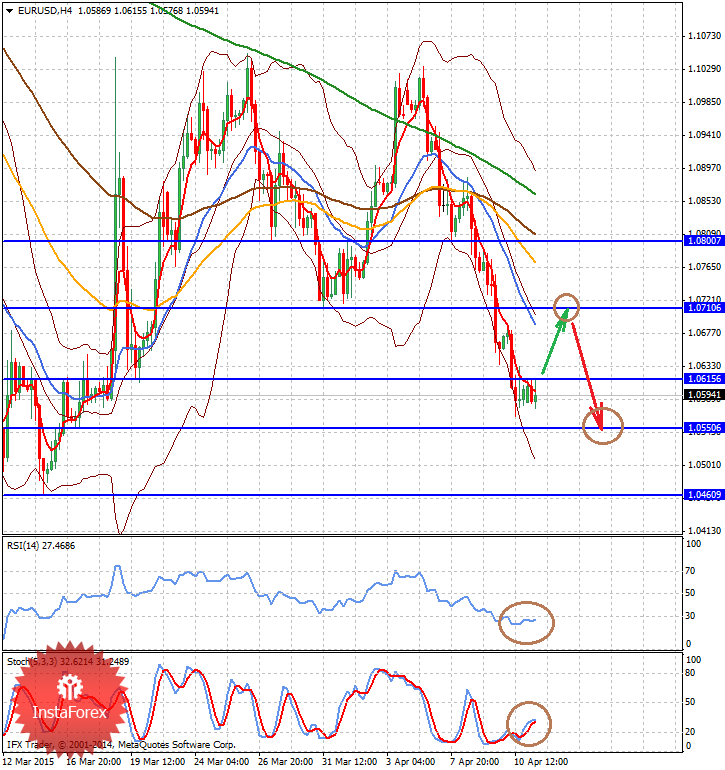Viewport: 725px width, 770px height.
Task: Click the 30 level on RSI scale
Action: (x=690, y=615)
